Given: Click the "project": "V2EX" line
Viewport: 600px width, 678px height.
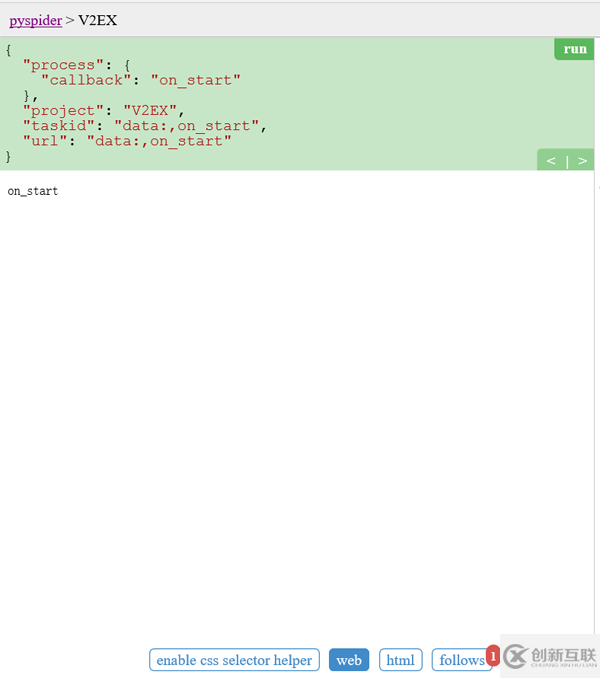Looking at the screenshot, I should 104,111.
